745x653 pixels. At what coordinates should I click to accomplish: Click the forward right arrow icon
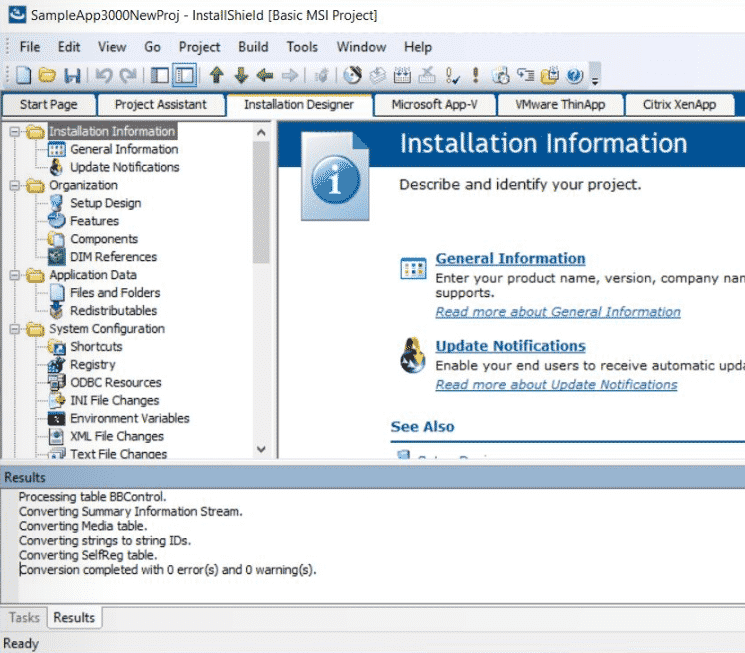coord(289,76)
